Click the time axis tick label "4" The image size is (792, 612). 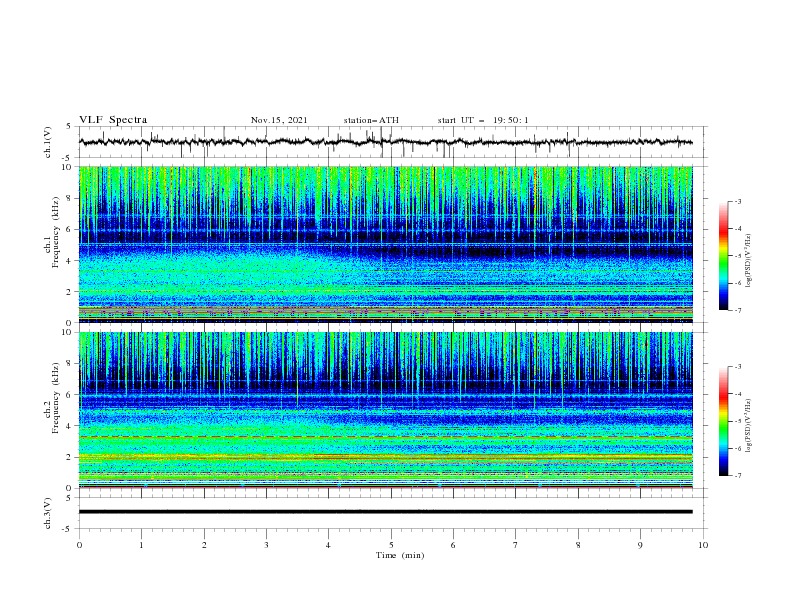click(328, 545)
